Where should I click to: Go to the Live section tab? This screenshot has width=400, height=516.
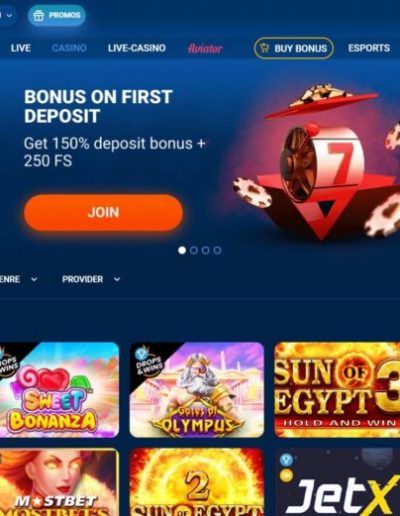tap(21, 48)
